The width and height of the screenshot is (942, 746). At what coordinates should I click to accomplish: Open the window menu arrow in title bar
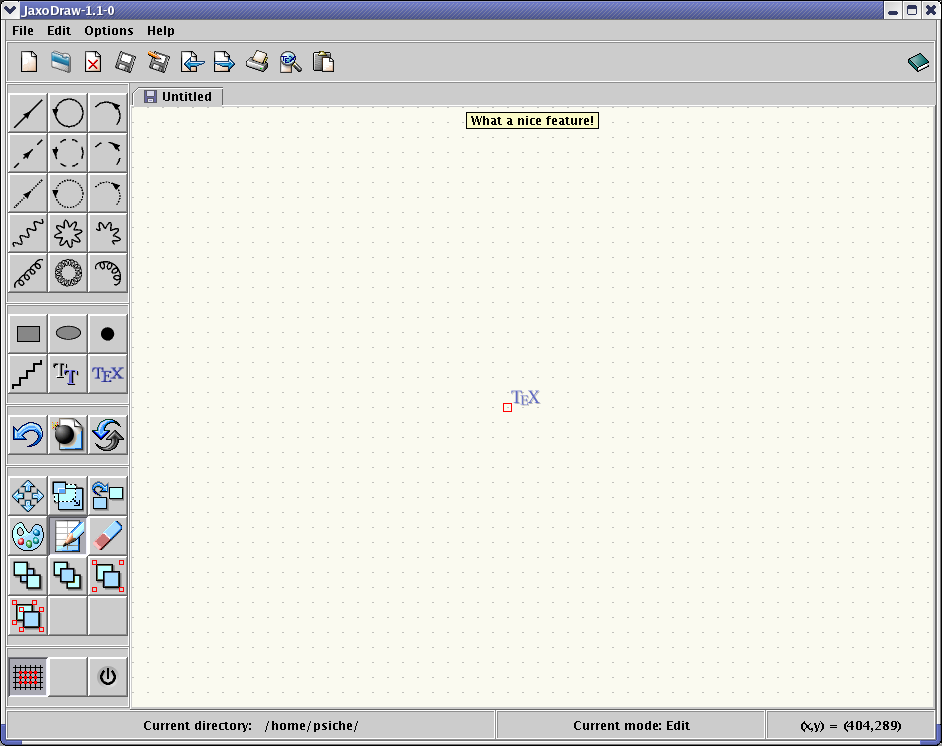coord(10,10)
